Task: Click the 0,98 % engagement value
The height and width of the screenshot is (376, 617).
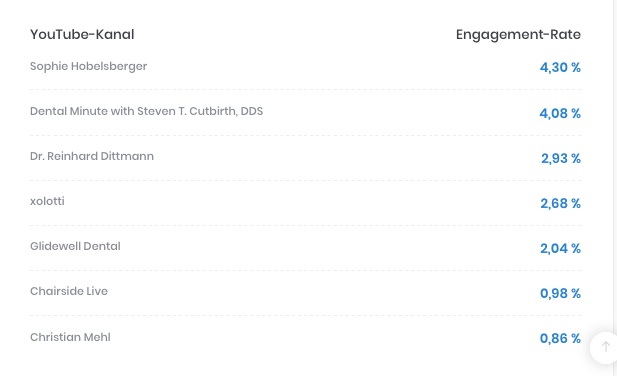Action: pyautogui.click(x=560, y=293)
